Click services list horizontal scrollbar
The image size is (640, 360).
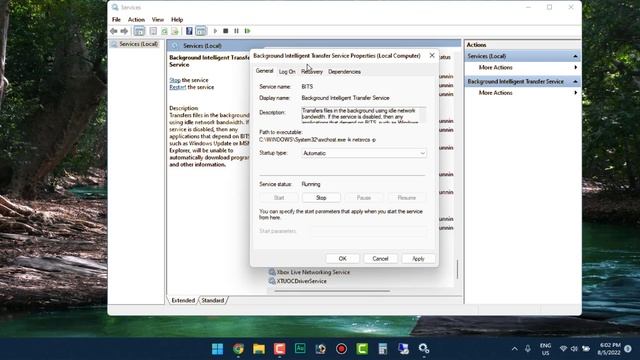(x=332, y=291)
